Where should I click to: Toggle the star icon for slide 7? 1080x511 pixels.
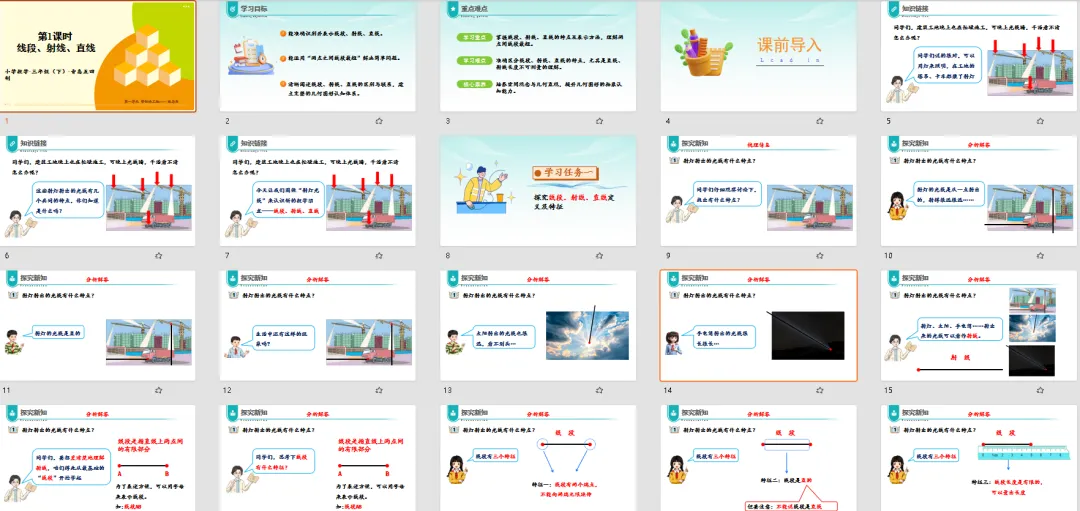click(379, 256)
